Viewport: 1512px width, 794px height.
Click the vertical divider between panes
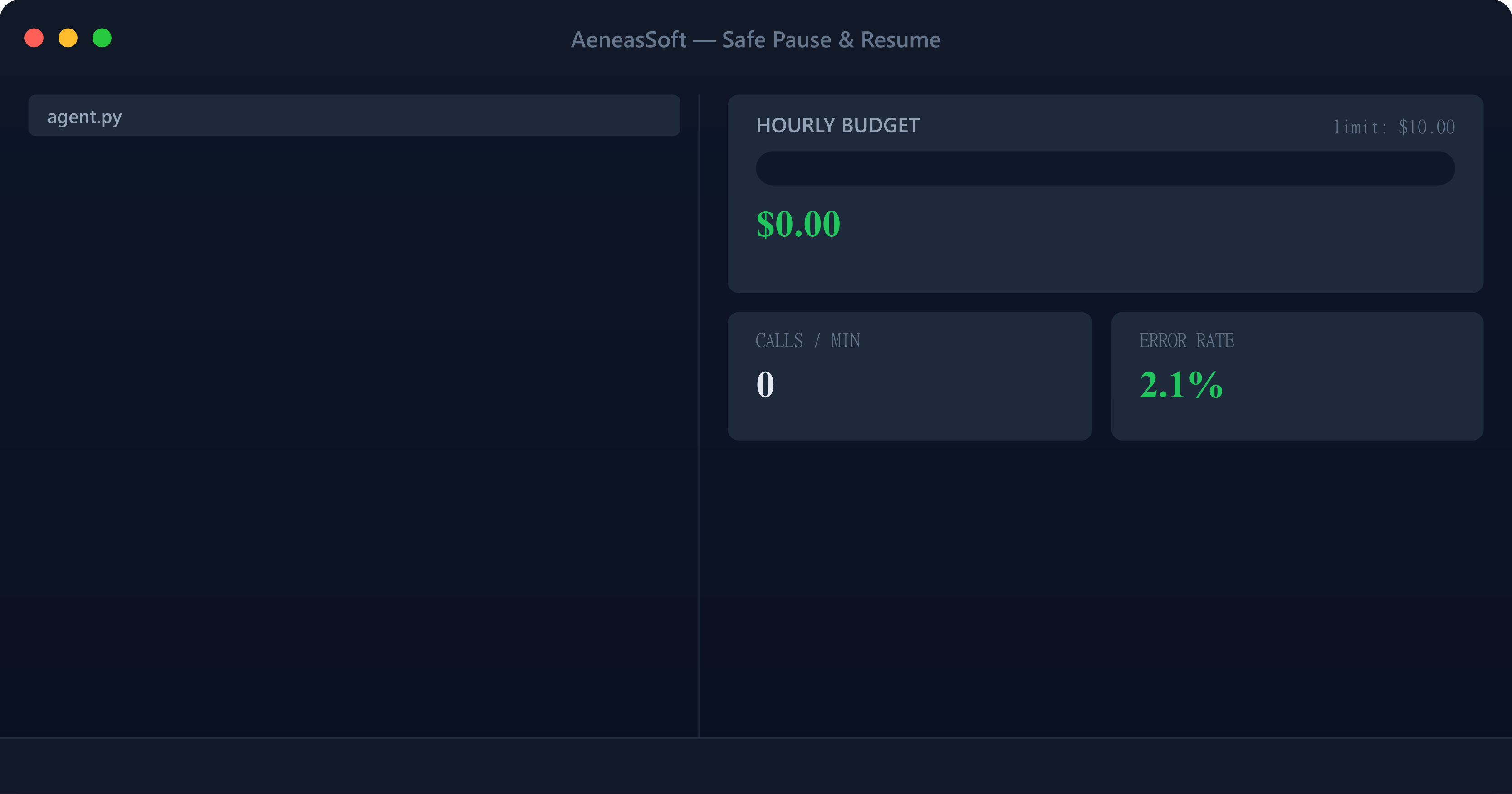point(700,411)
